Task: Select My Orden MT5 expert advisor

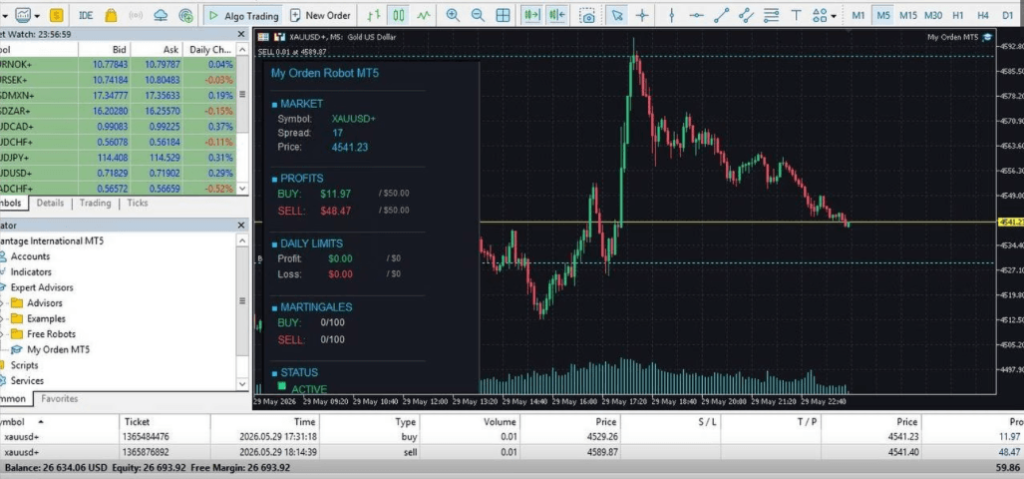Action: (58, 350)
